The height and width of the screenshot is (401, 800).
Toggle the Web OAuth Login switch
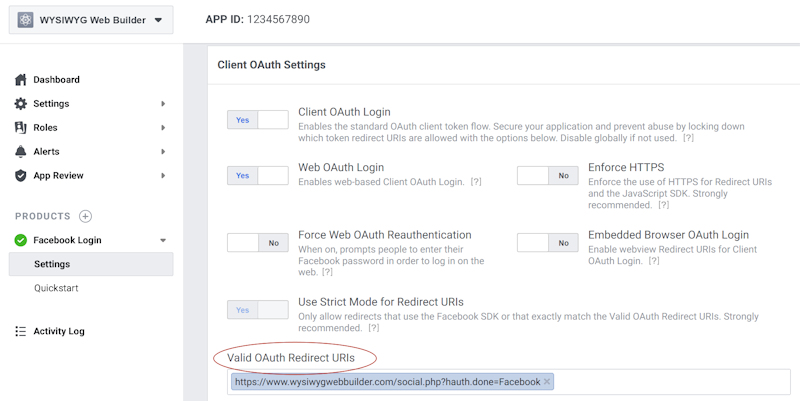pyautogui.click(x=258, y=176)
